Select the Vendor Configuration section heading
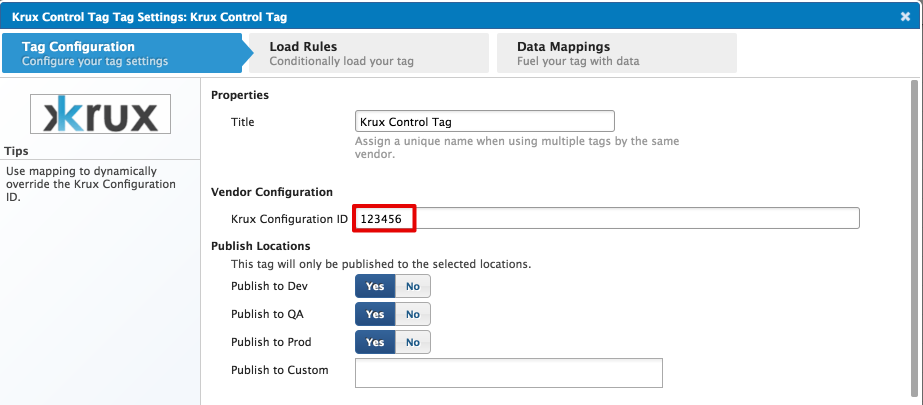The height and width of the screenshot is (405, 923). pos(271,192)
